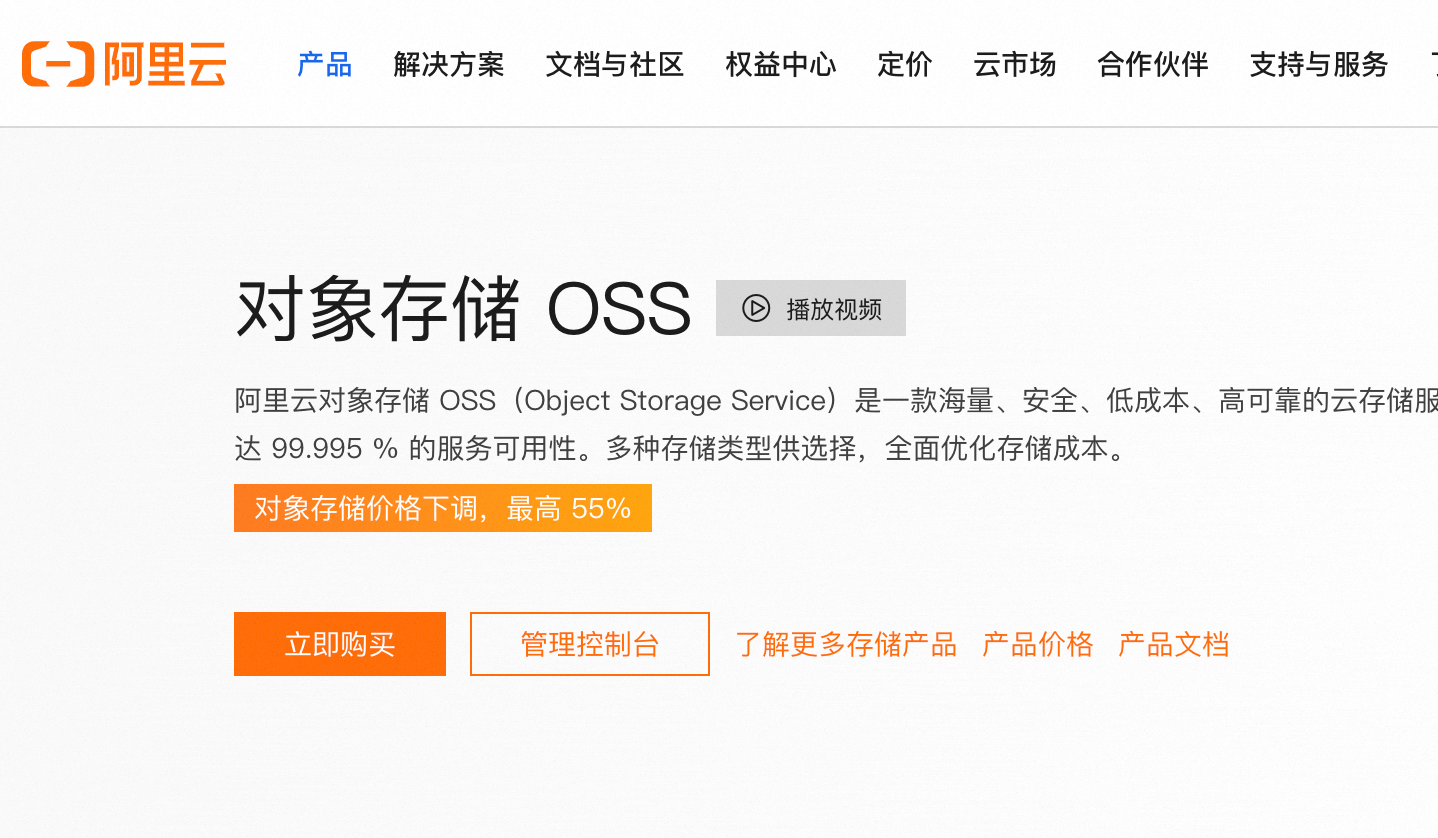The height and width of the screenshot is (838, 1438).
Task: Open the 产品价格 link
Action: [x=1037, y=644]
